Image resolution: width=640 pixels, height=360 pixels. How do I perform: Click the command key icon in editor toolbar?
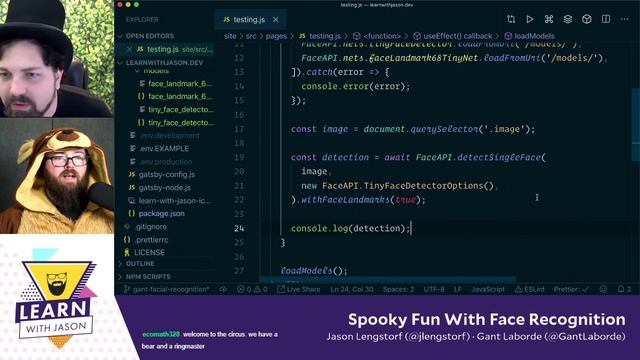(549, 19)
